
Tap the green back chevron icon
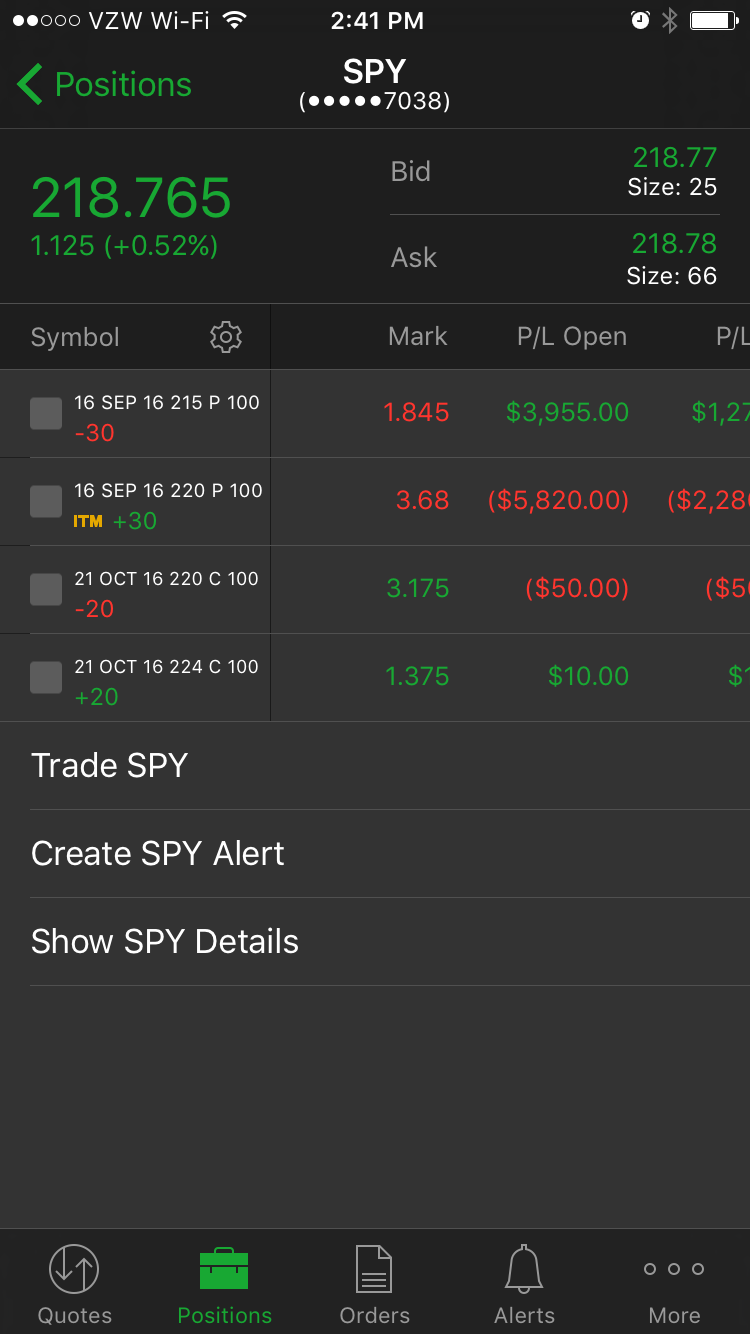pos(29,85)
